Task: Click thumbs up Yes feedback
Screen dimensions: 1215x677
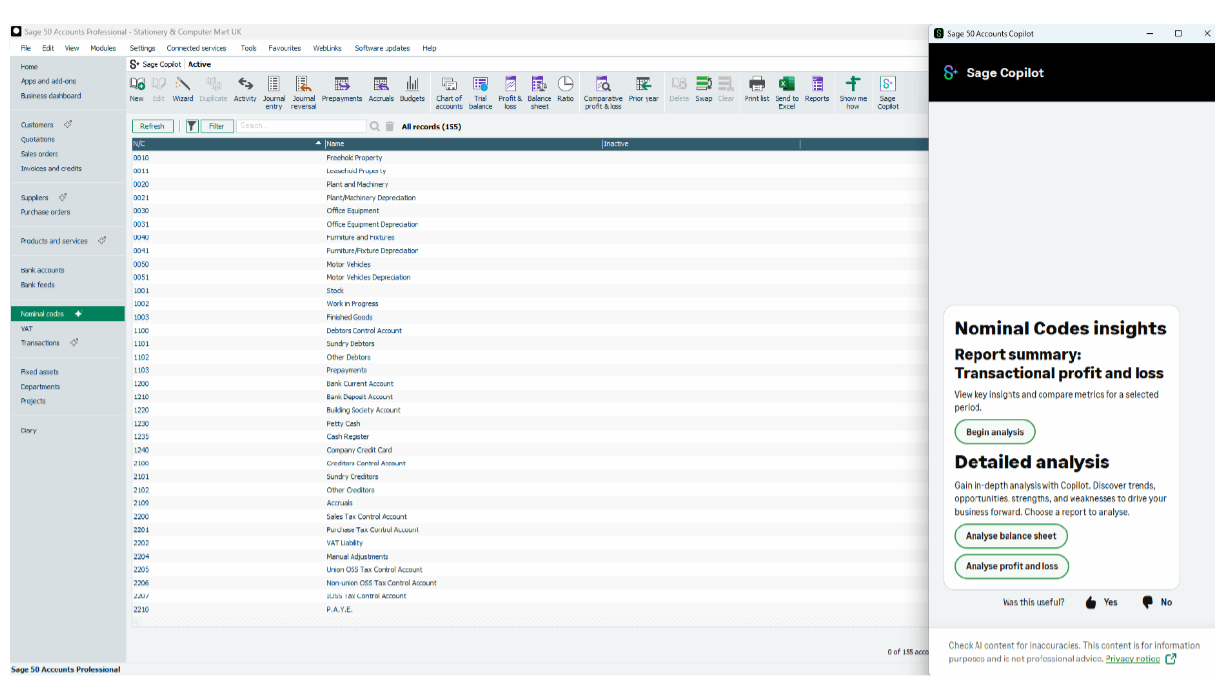Action: point(1101,602)
